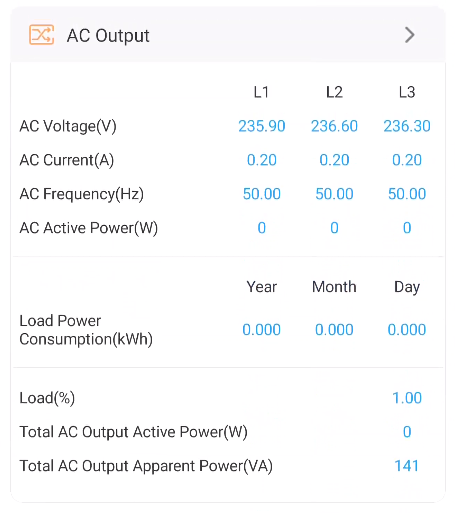Click L1 AC voltage value 235.90
455x513 pixels.
pos(262,126)
